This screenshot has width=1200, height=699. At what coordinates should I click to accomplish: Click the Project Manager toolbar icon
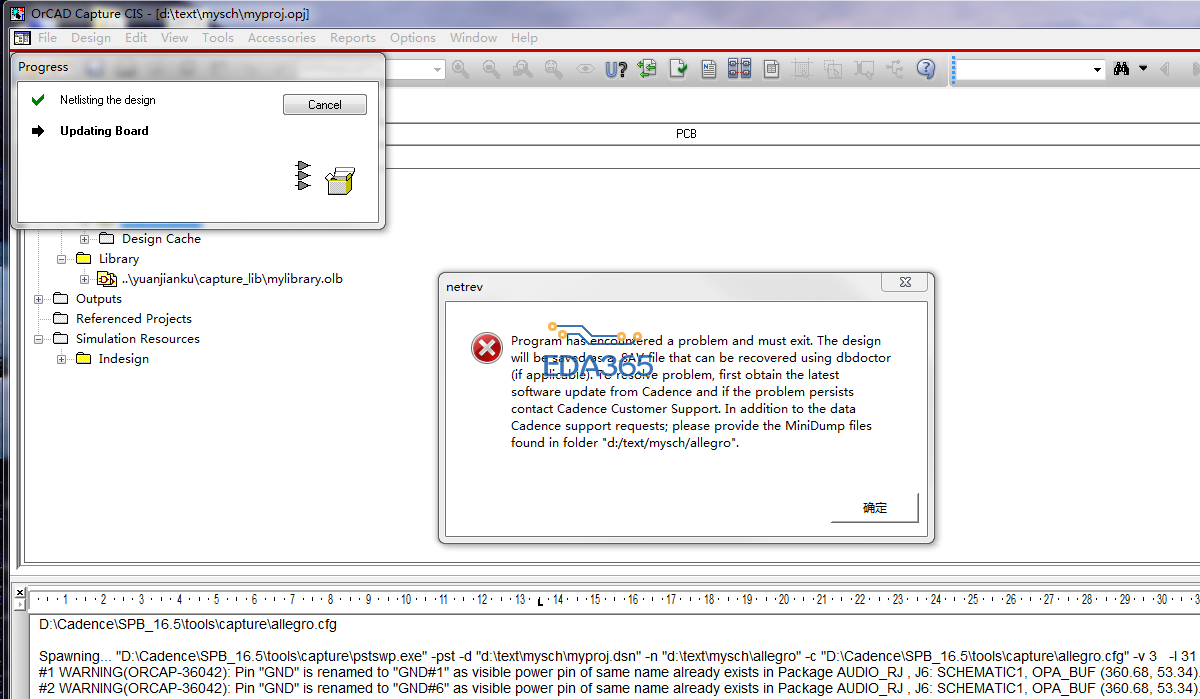(x=894, y=69)
